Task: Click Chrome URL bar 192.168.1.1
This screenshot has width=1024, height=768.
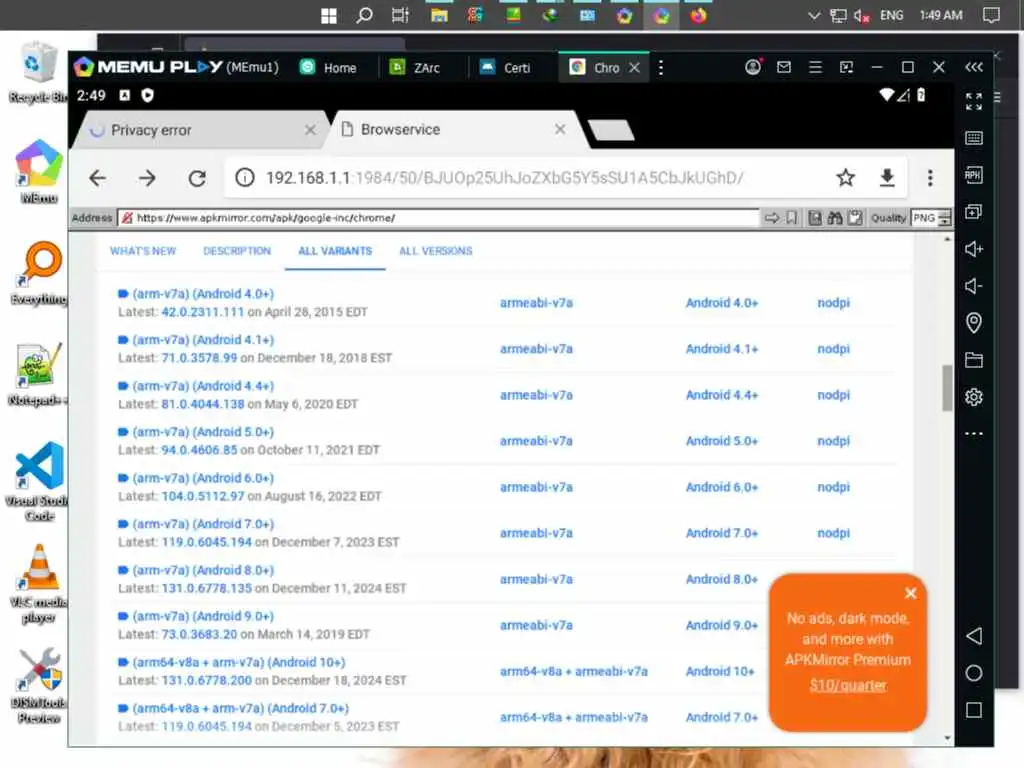Action: point(504,178)
